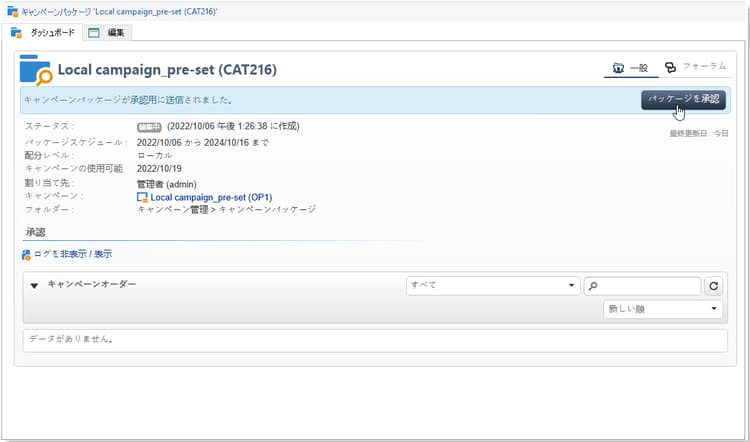Select the date 2022/10/19
Image resolution: width=750 pixels, height=442 pixels.
point(159,168)
